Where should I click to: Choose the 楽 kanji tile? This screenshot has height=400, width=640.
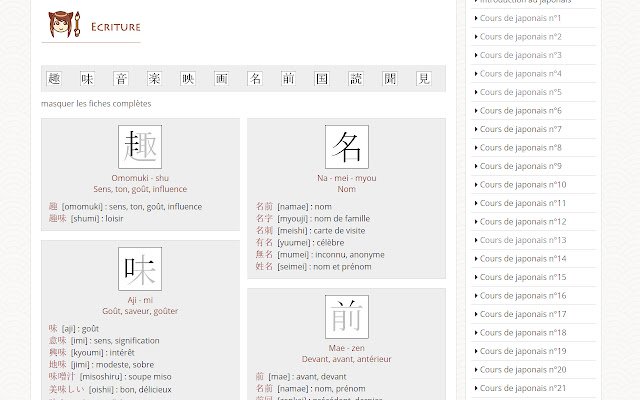tap(154, 78)
